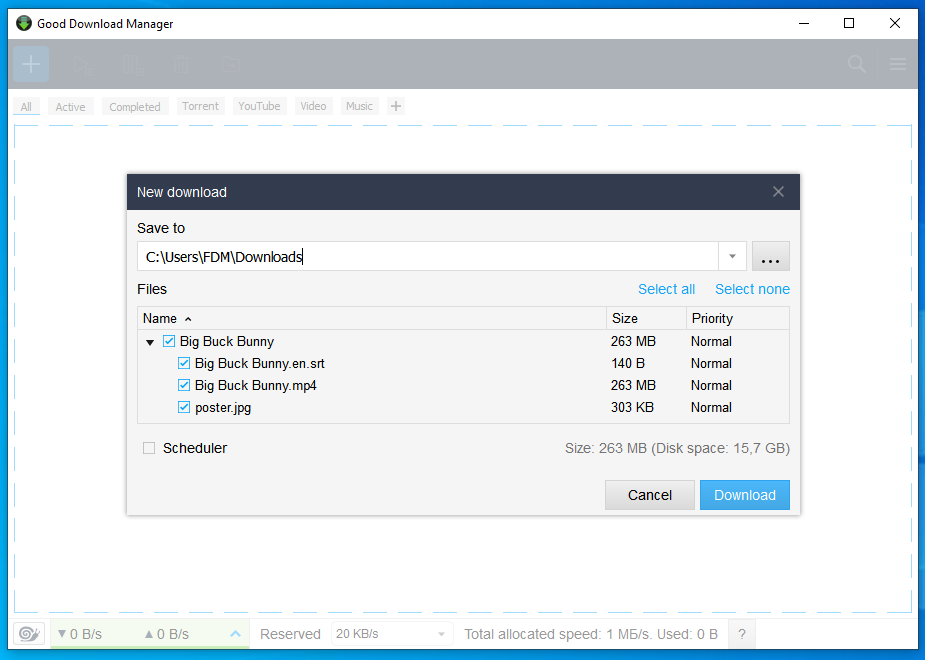
Task: Click the Pause downloads icon
Action: 131,63
